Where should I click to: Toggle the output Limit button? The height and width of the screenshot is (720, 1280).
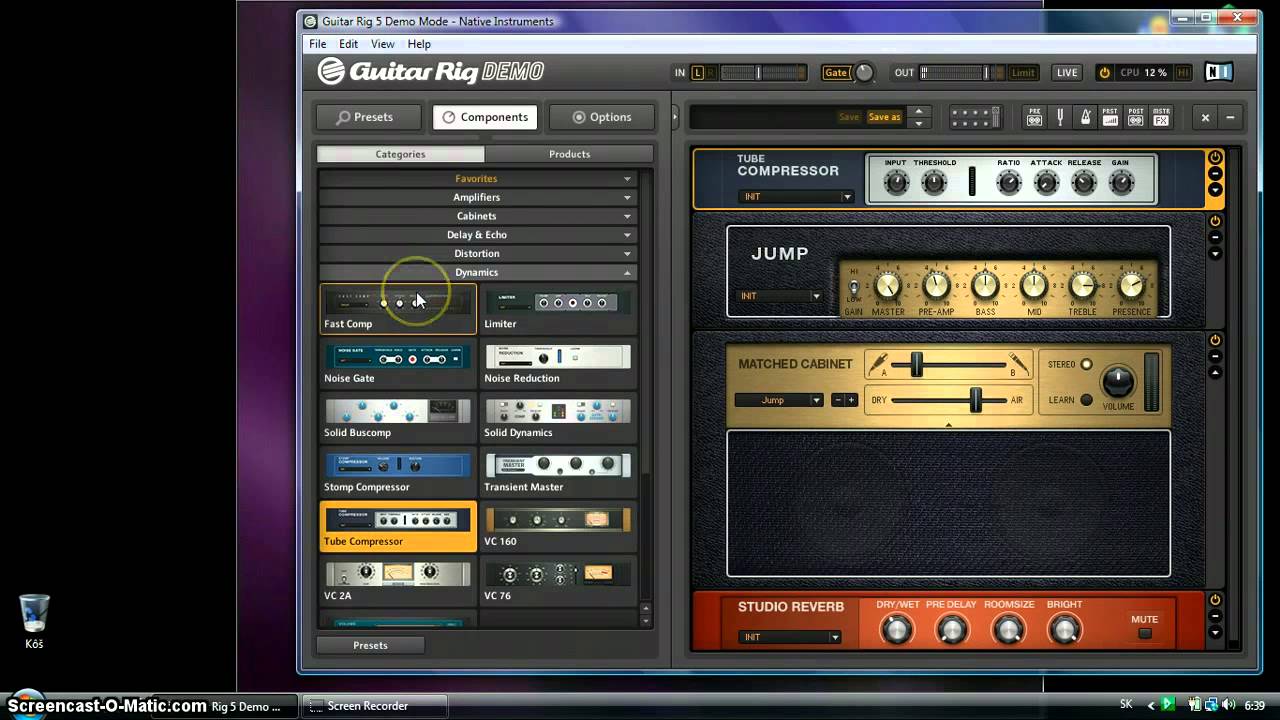coord(1023,73)
